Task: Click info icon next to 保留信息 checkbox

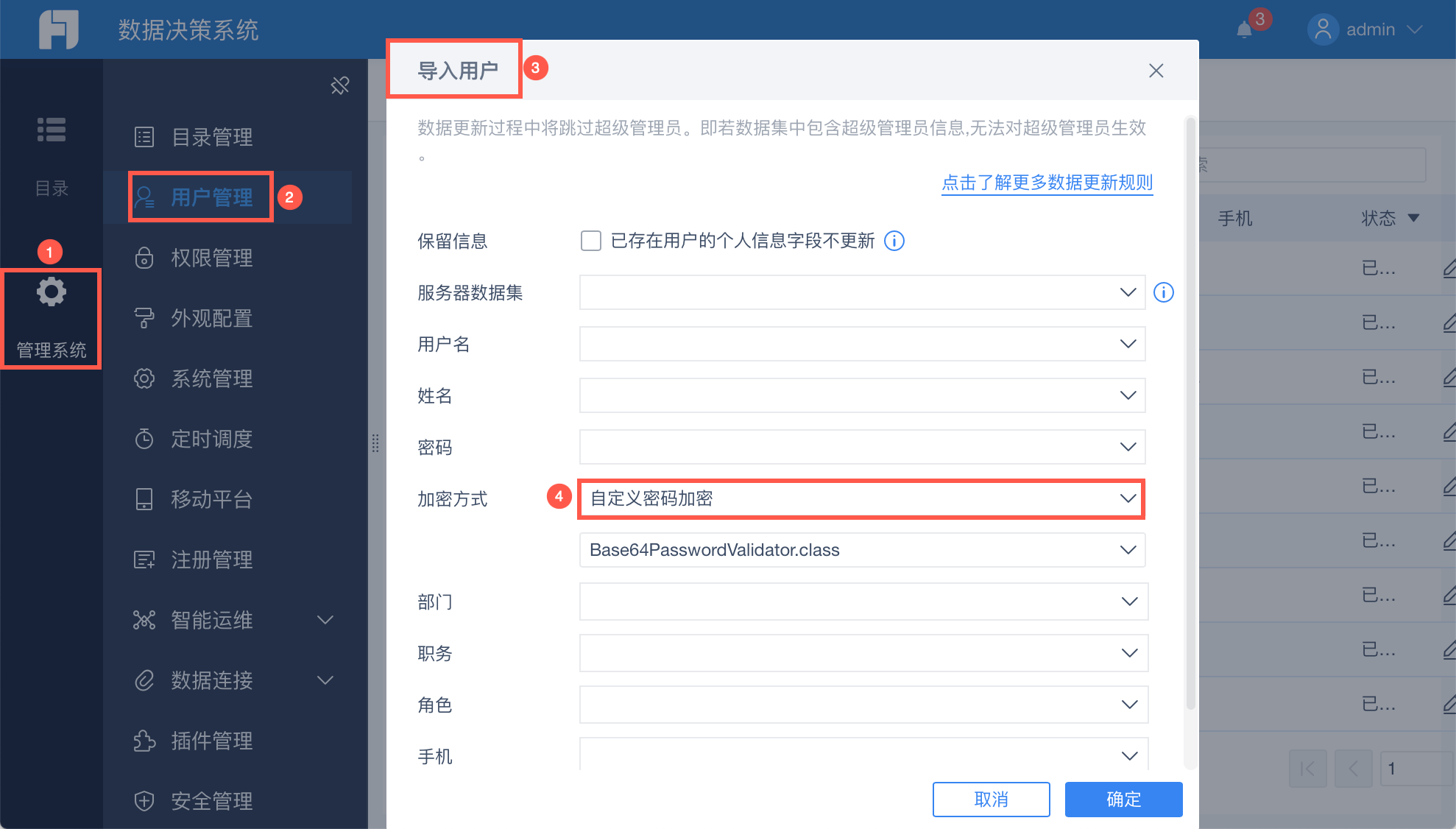Action: tap(894, 241)
